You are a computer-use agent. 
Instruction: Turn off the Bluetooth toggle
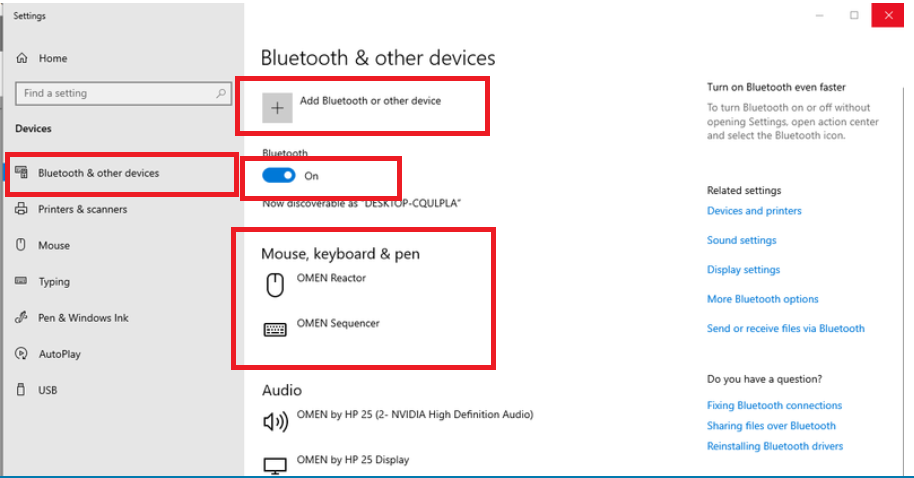(279, 176)
